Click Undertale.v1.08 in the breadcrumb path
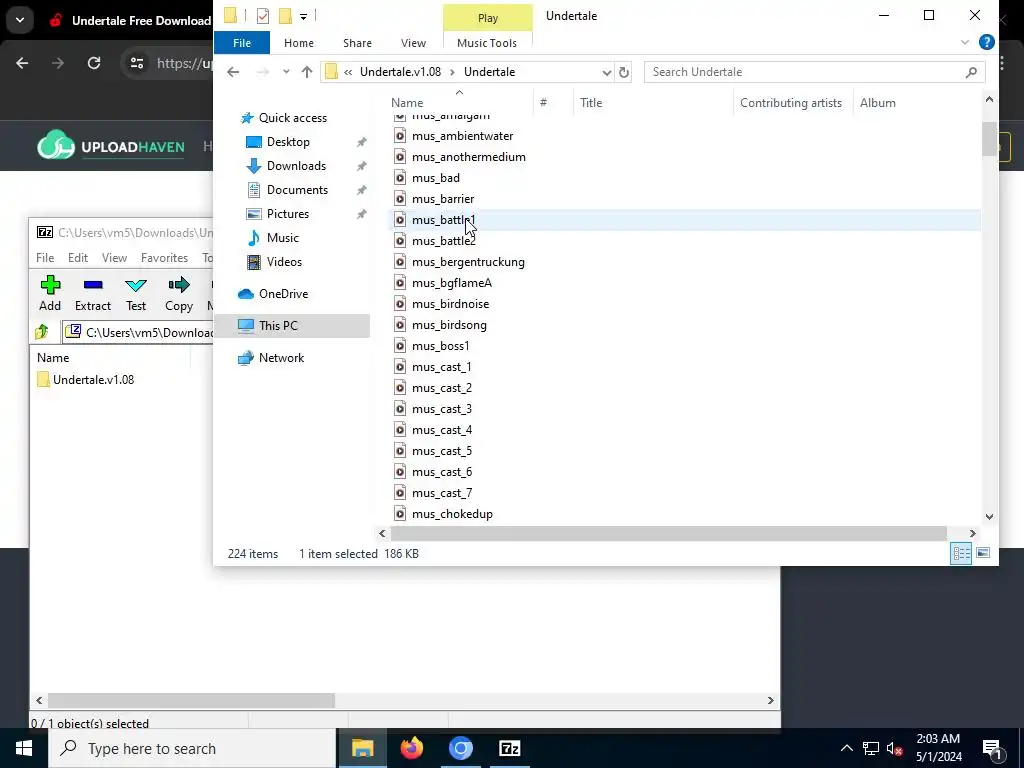Image resolution: width=1024 pixels, height=768 pixels. click(400, 72)
